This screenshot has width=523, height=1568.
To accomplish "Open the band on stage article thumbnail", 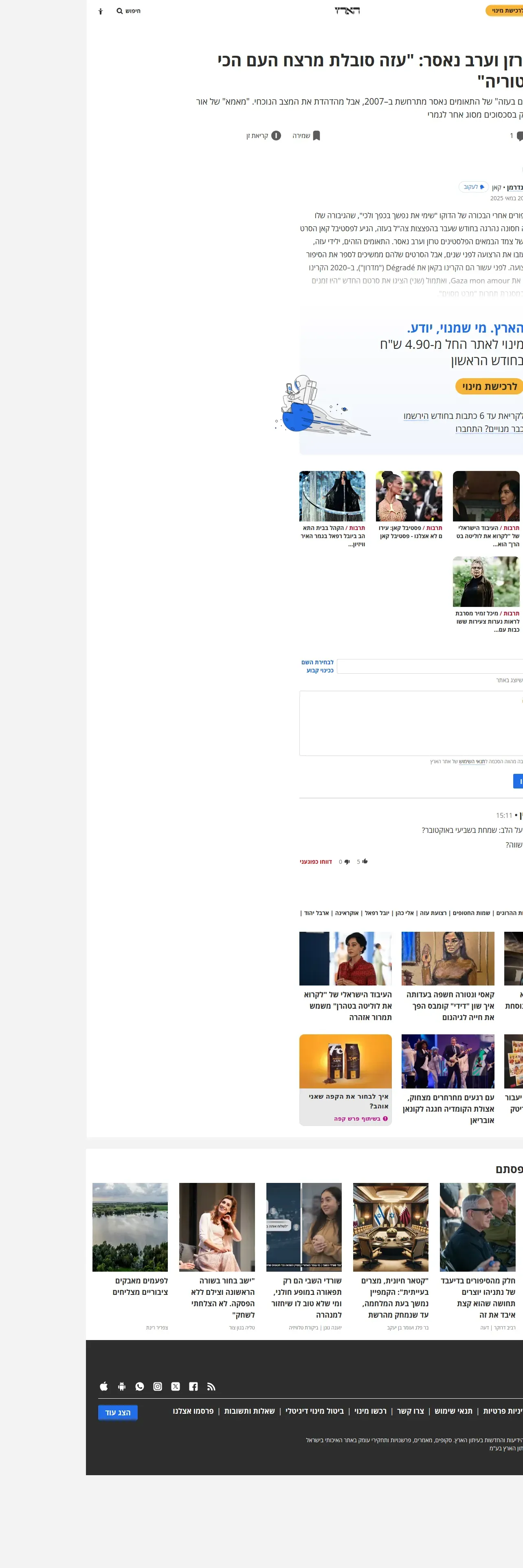I will pos(448,1061).
